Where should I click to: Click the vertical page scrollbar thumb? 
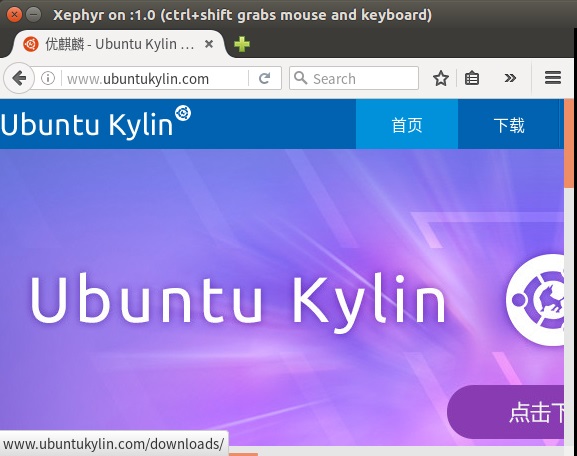tap(570, 144)
